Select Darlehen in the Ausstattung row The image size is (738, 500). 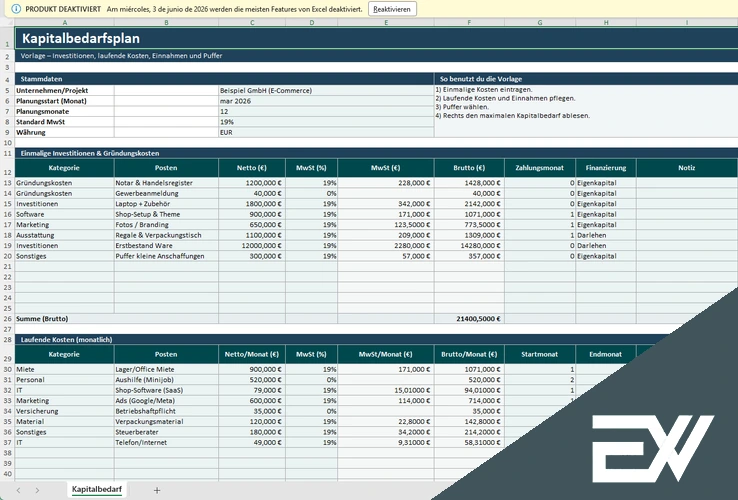point(606,235)
